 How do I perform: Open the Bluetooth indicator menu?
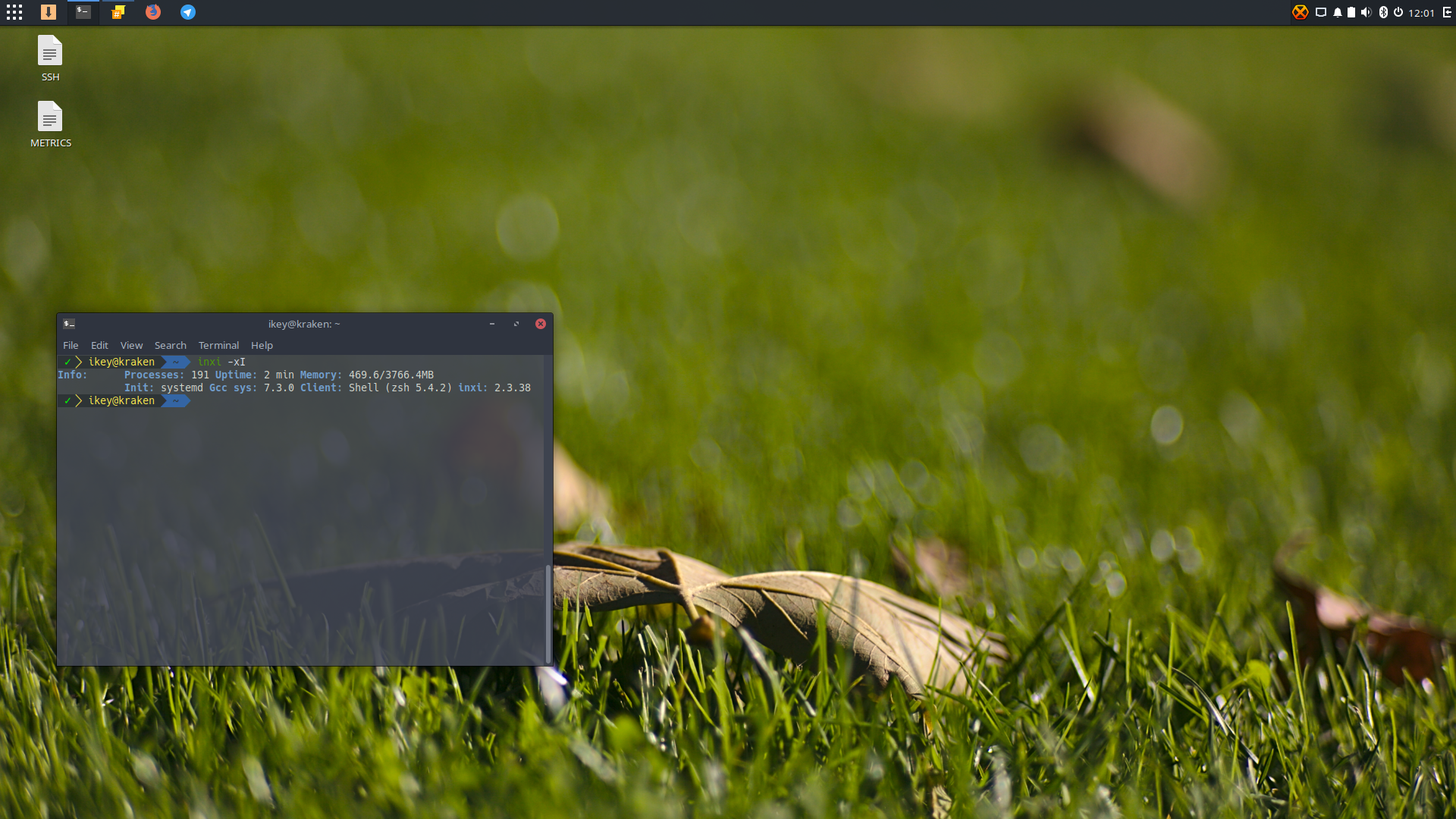[x=1383, y=12]
